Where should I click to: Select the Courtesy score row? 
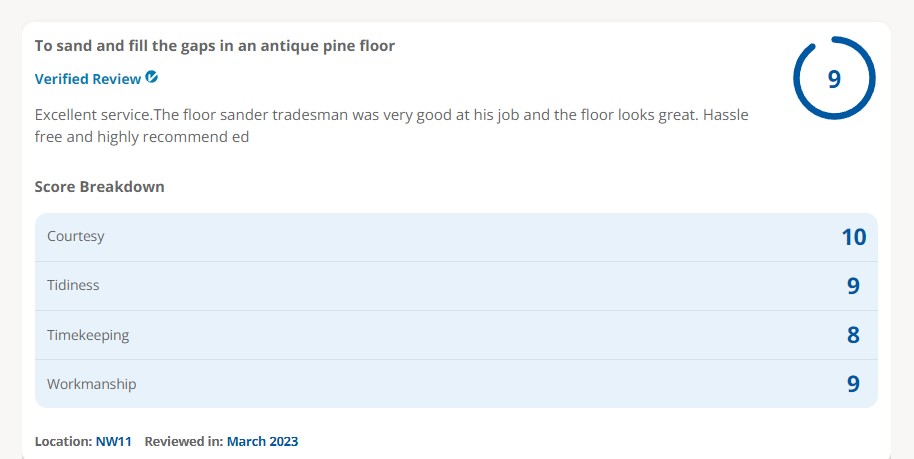(456, 237)
